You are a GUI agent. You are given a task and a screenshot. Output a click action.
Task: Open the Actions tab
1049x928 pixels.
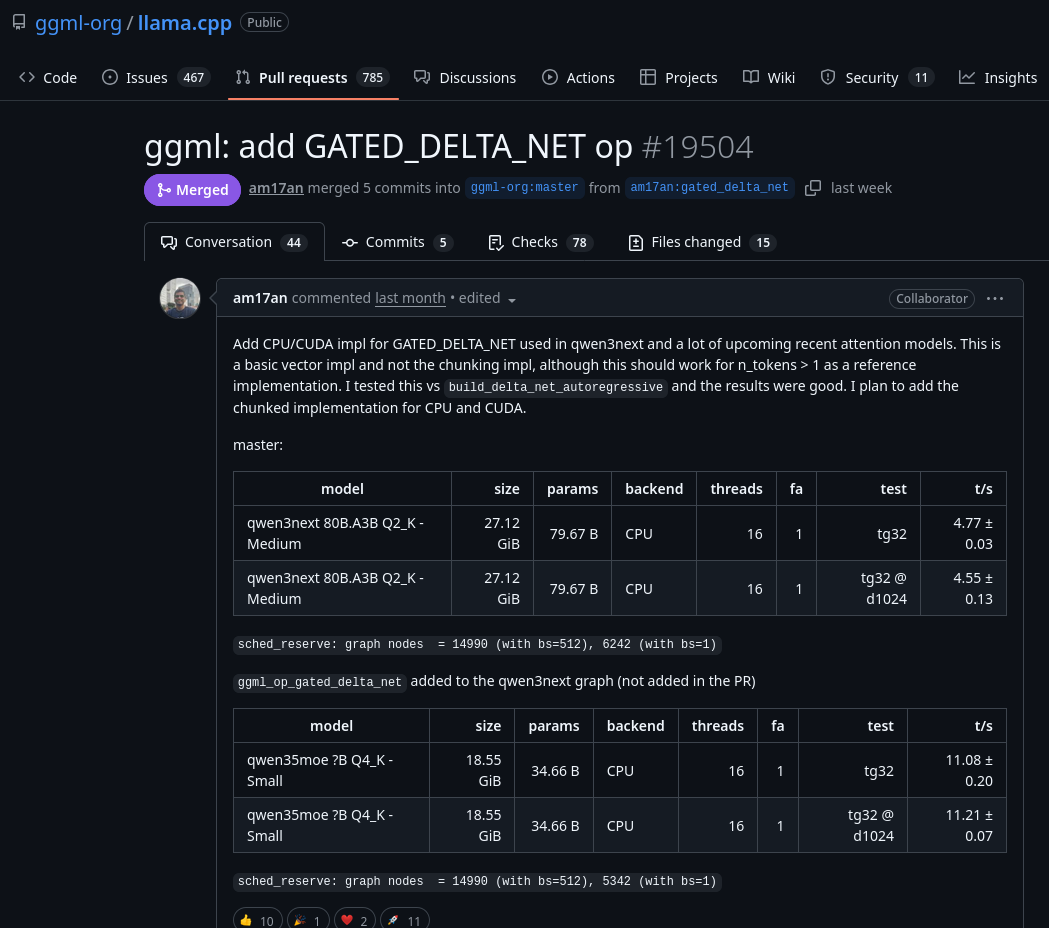pos(578,78)
